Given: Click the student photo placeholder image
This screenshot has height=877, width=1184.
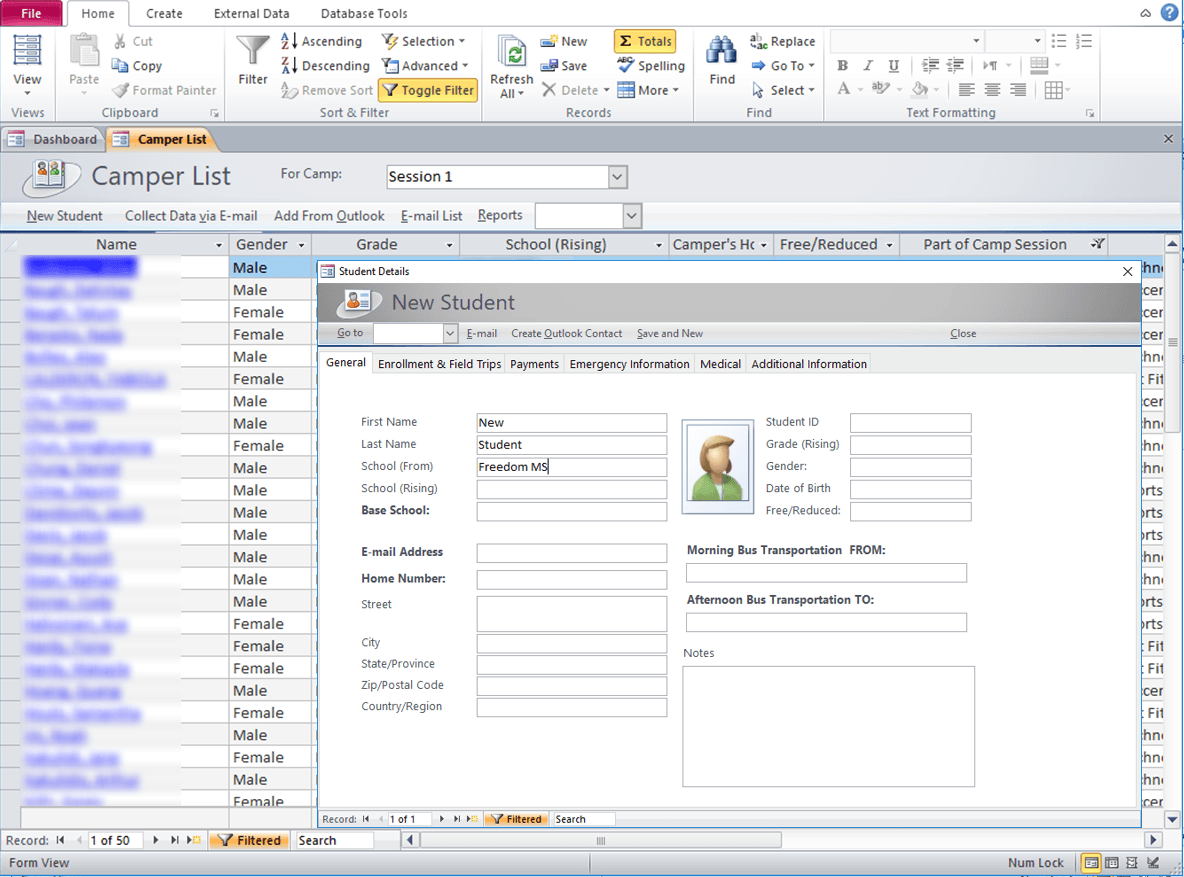Looking at the screenshot, I should pyautogui.click(x=718, y=466).
